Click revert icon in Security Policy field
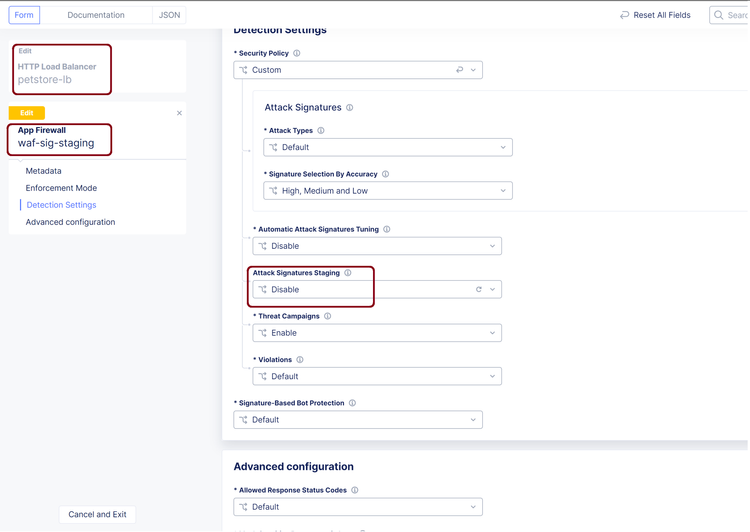This screenshot has width=750, height=532. coord(460,70)
